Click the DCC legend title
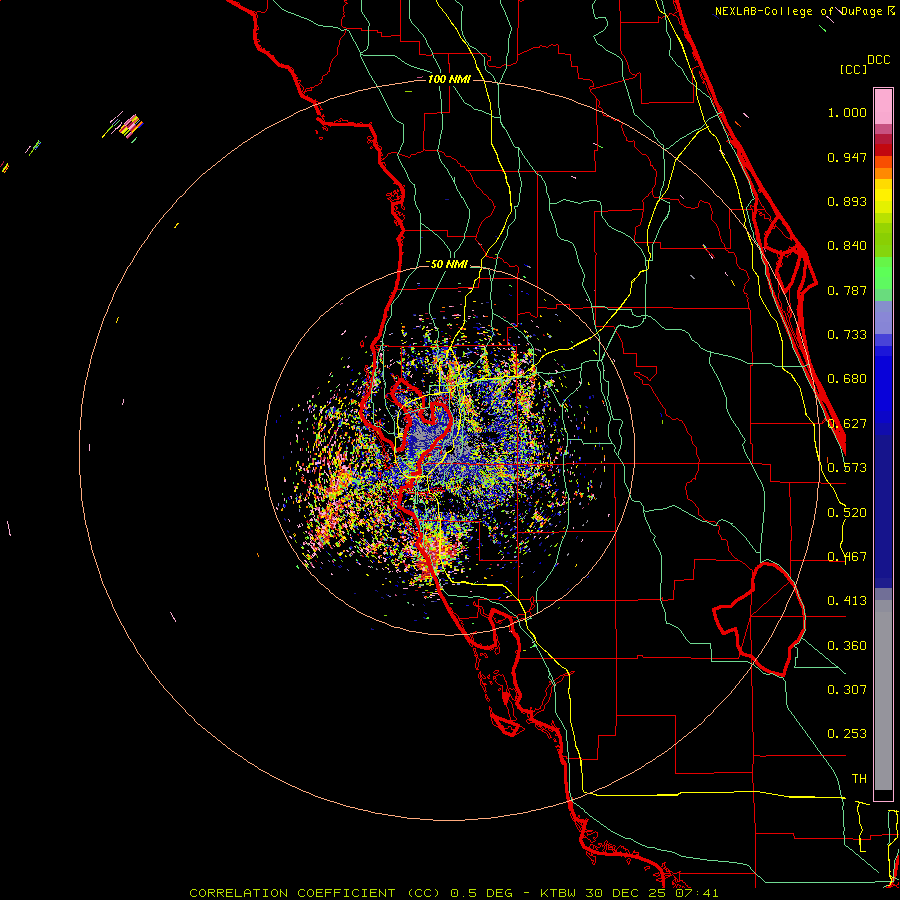900x900 pixels. [x=878, y=60]
